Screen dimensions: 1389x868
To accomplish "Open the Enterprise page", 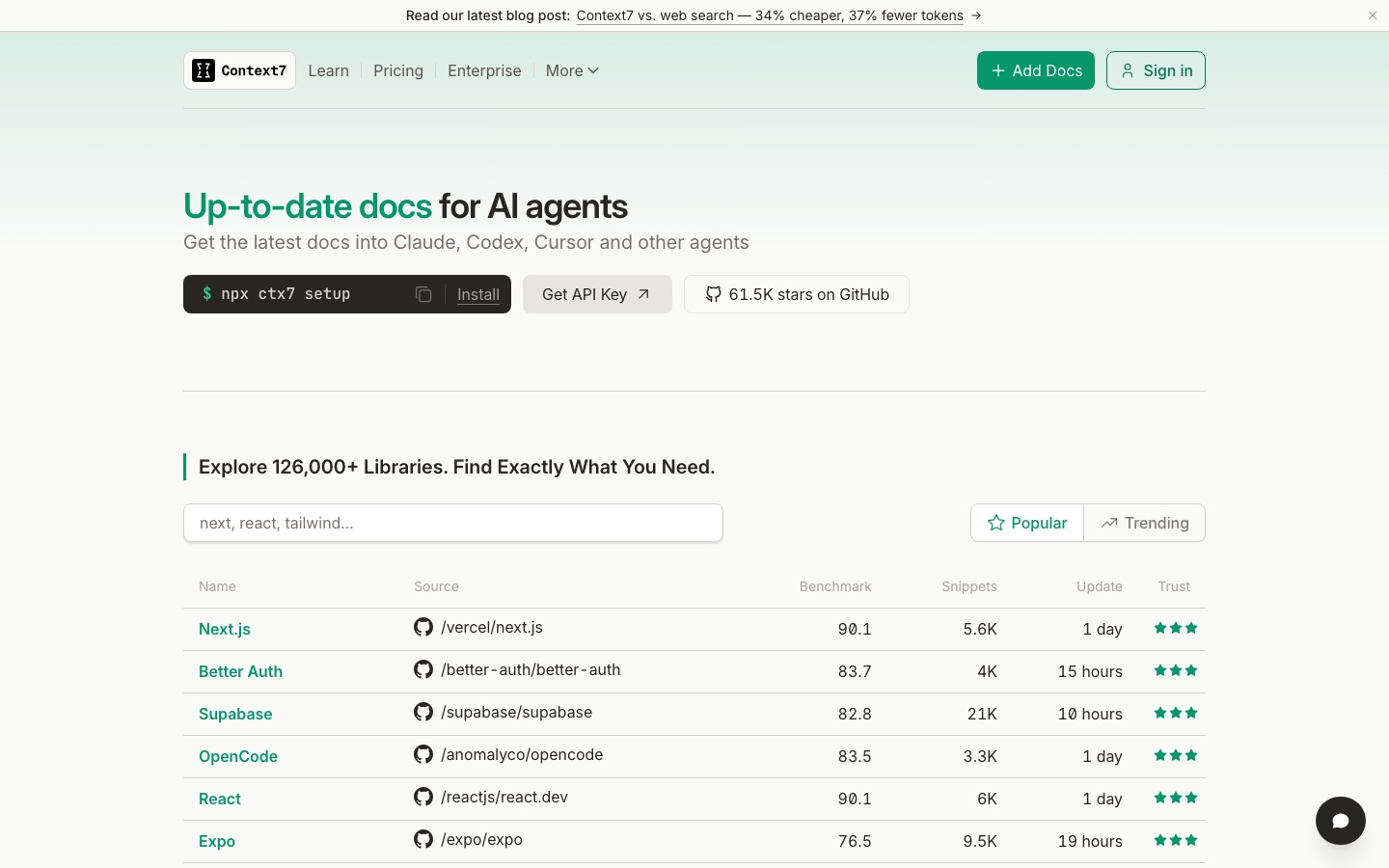I will [484, 70].
